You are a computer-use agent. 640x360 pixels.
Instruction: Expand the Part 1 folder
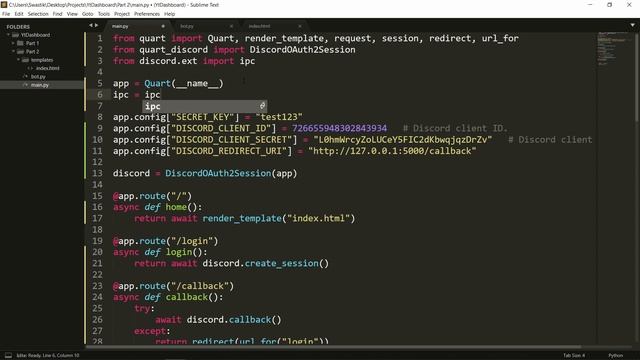[x=13, y=43]
